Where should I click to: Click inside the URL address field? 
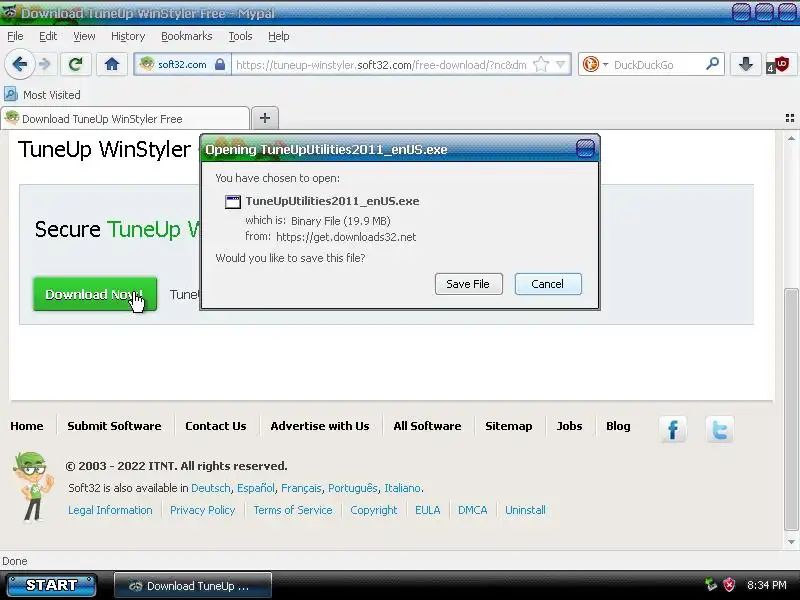tap(381, 65)
